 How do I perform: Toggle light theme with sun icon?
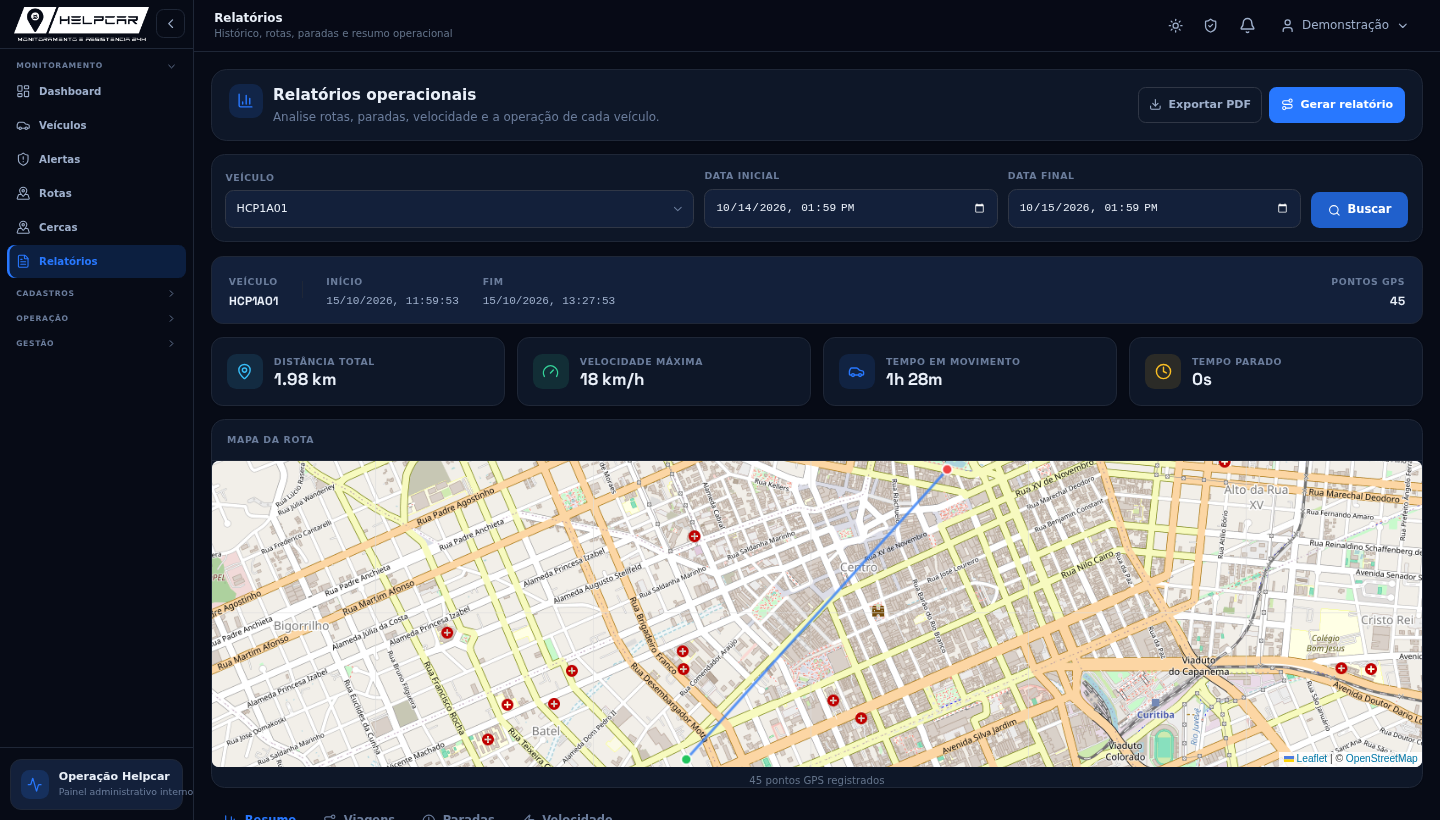(1175, 25)
